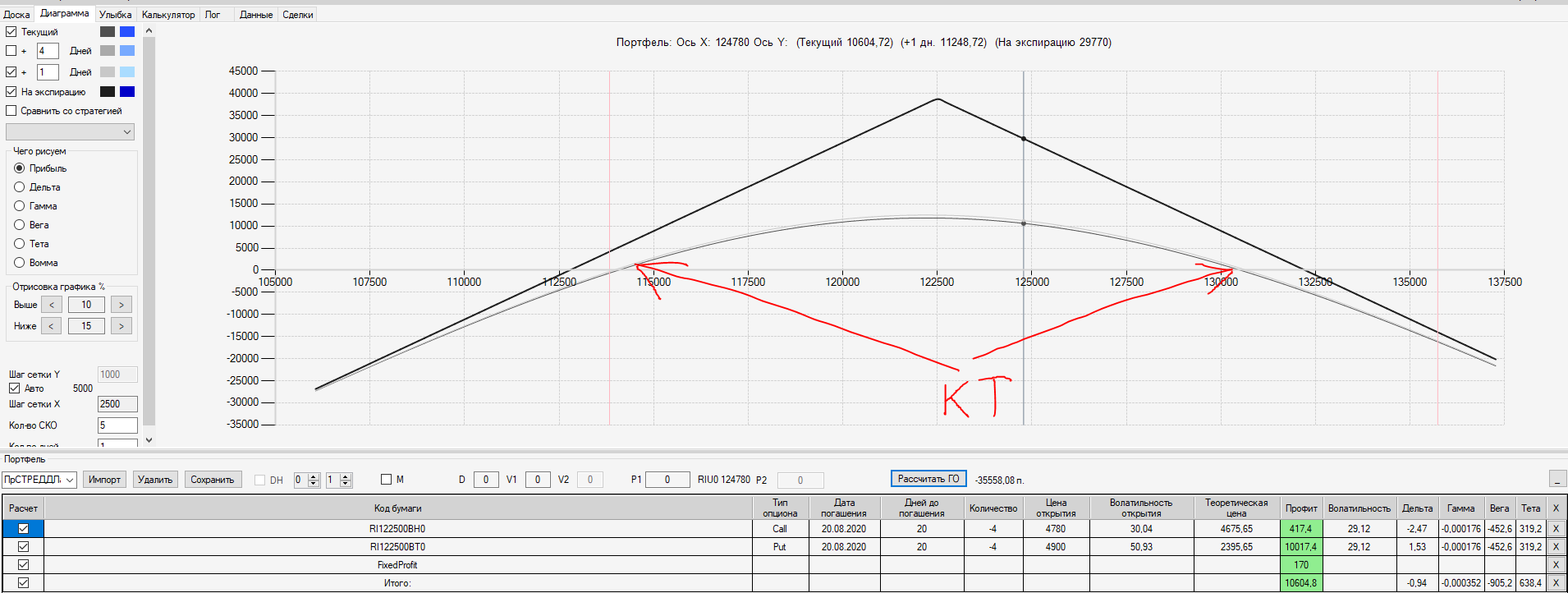Image resolution: width=1568 pixels, height=593 pixels.
Task: Click the Сохранить button
Action: [213, 480]
